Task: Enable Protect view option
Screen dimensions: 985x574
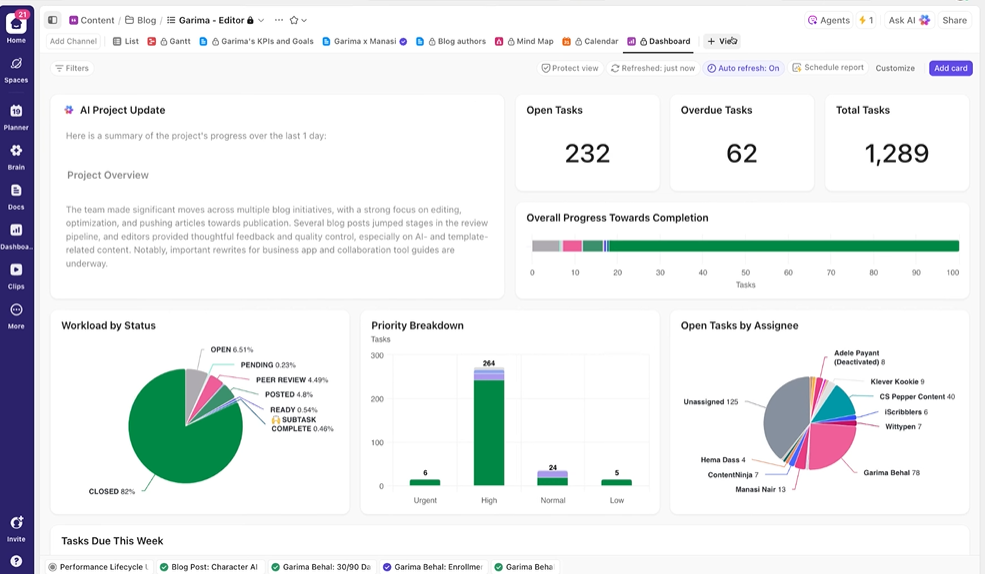Action: click(569, 68)
